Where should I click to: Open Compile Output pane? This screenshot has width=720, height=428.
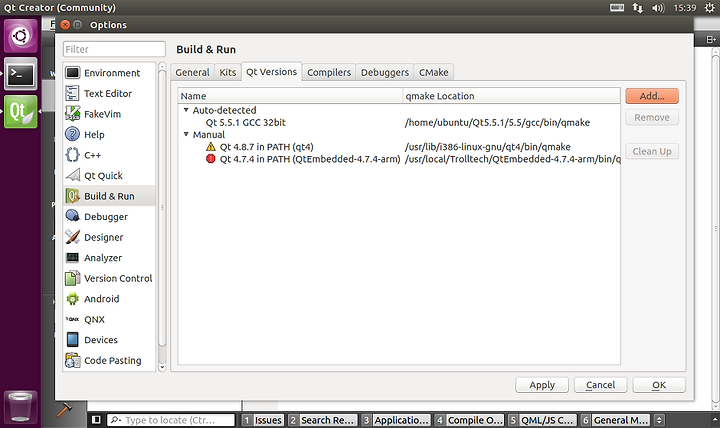[469, 420]
